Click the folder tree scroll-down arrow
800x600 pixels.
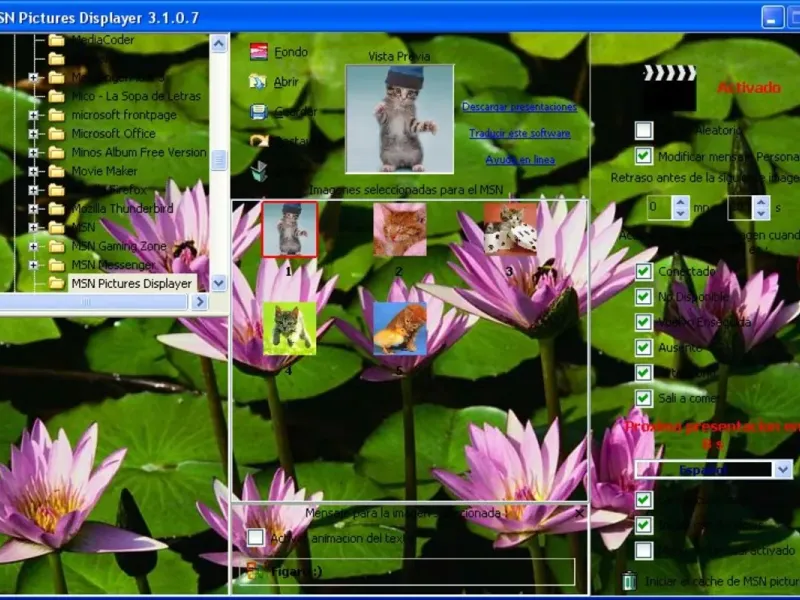[x=218, y=283]
